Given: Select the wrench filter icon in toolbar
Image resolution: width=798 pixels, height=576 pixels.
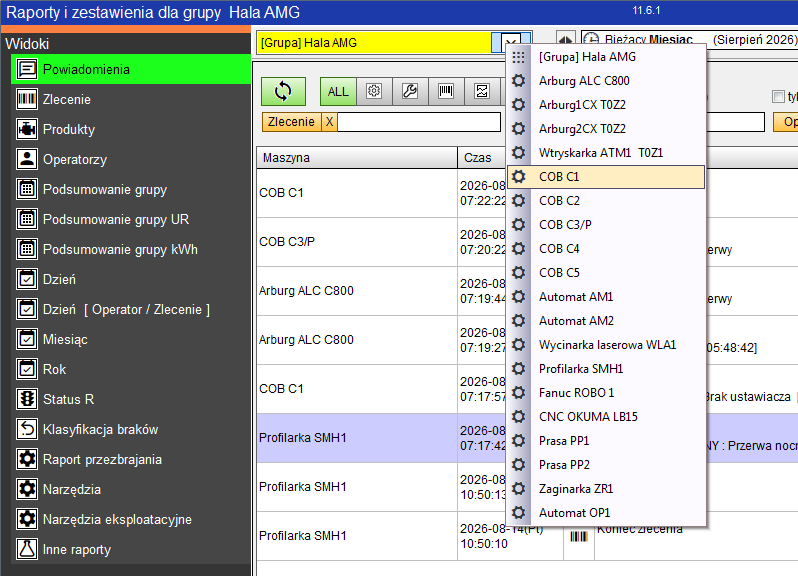Looking at the screenshot, I should 410,92.
